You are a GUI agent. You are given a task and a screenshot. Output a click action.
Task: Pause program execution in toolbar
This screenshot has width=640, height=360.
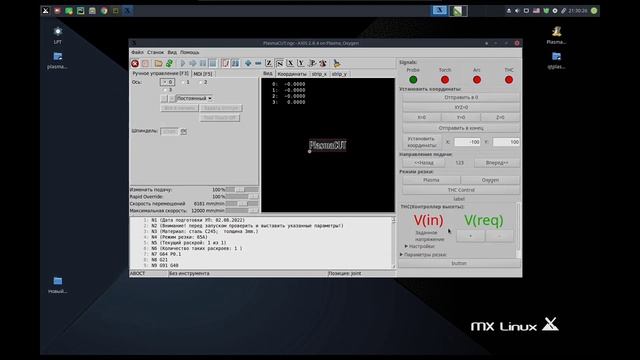(203, 63)
